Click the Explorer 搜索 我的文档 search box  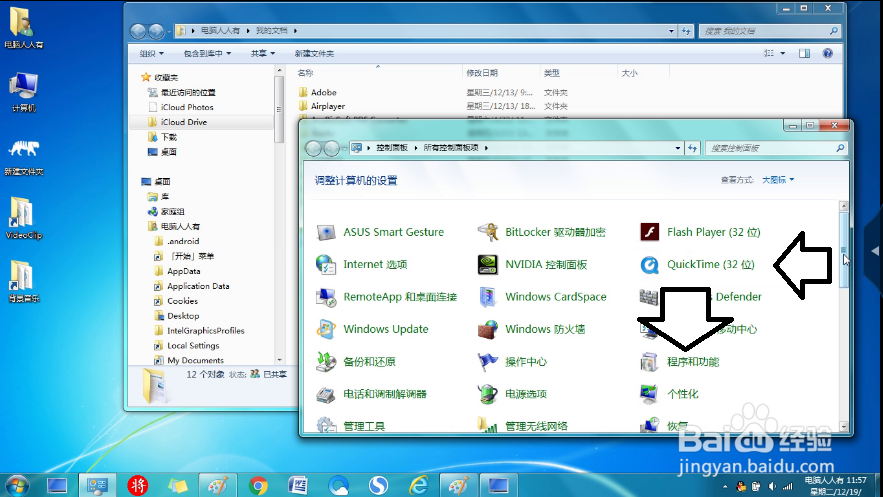[770, 31]
